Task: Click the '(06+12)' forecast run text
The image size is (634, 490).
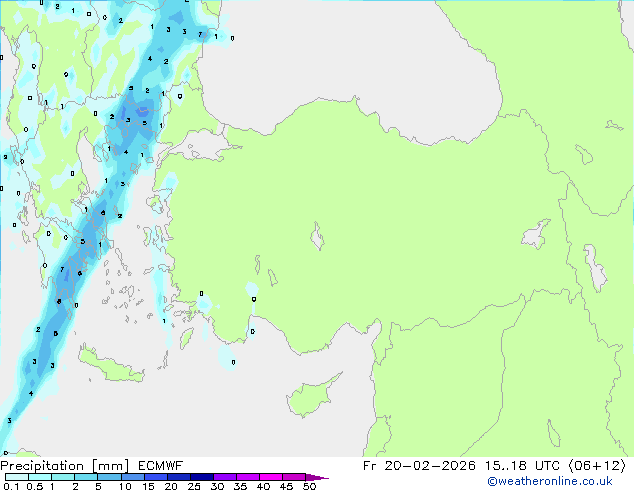Action: tap(597, 466)
